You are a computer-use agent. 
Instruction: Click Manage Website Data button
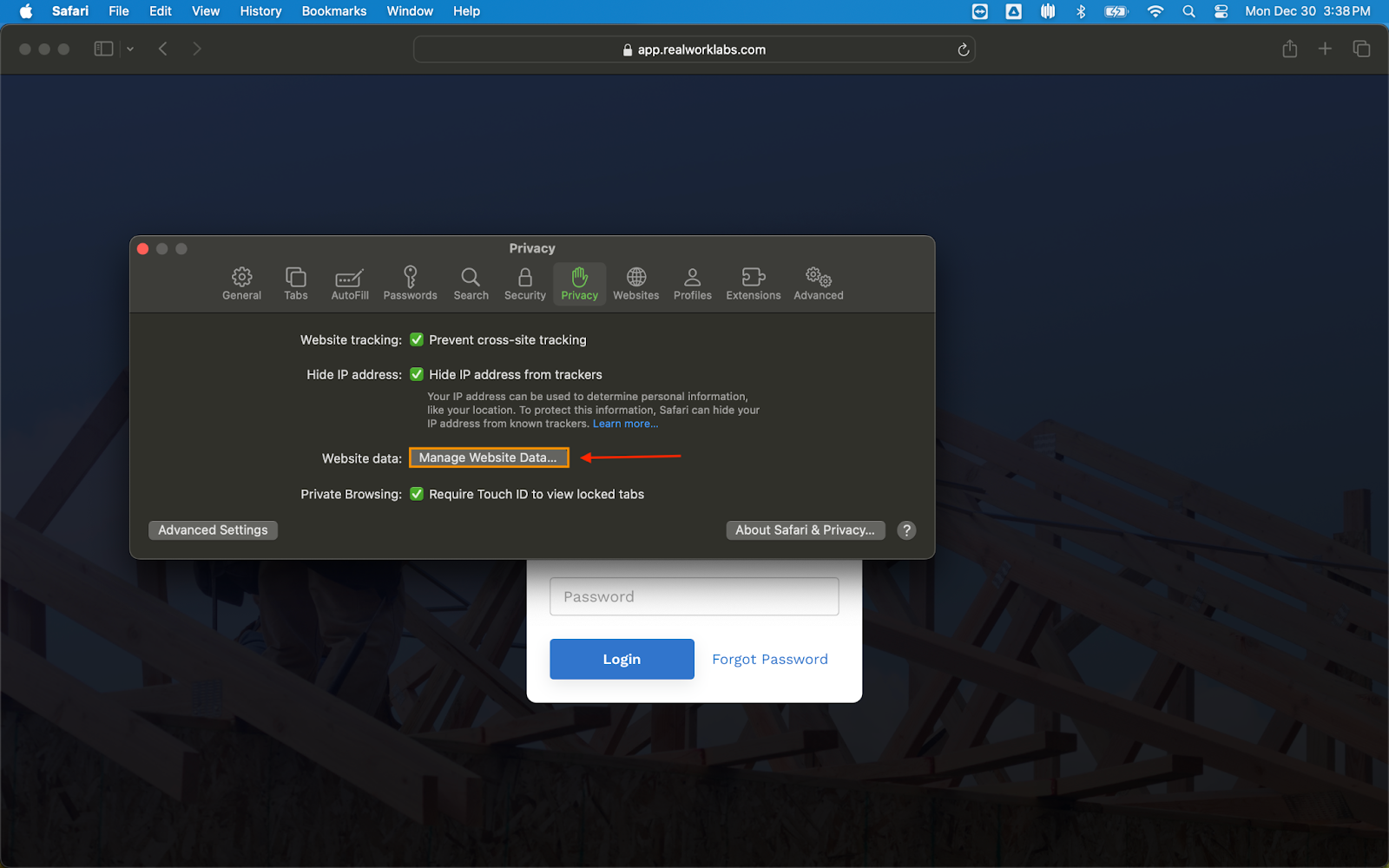[x=489, y=457]
